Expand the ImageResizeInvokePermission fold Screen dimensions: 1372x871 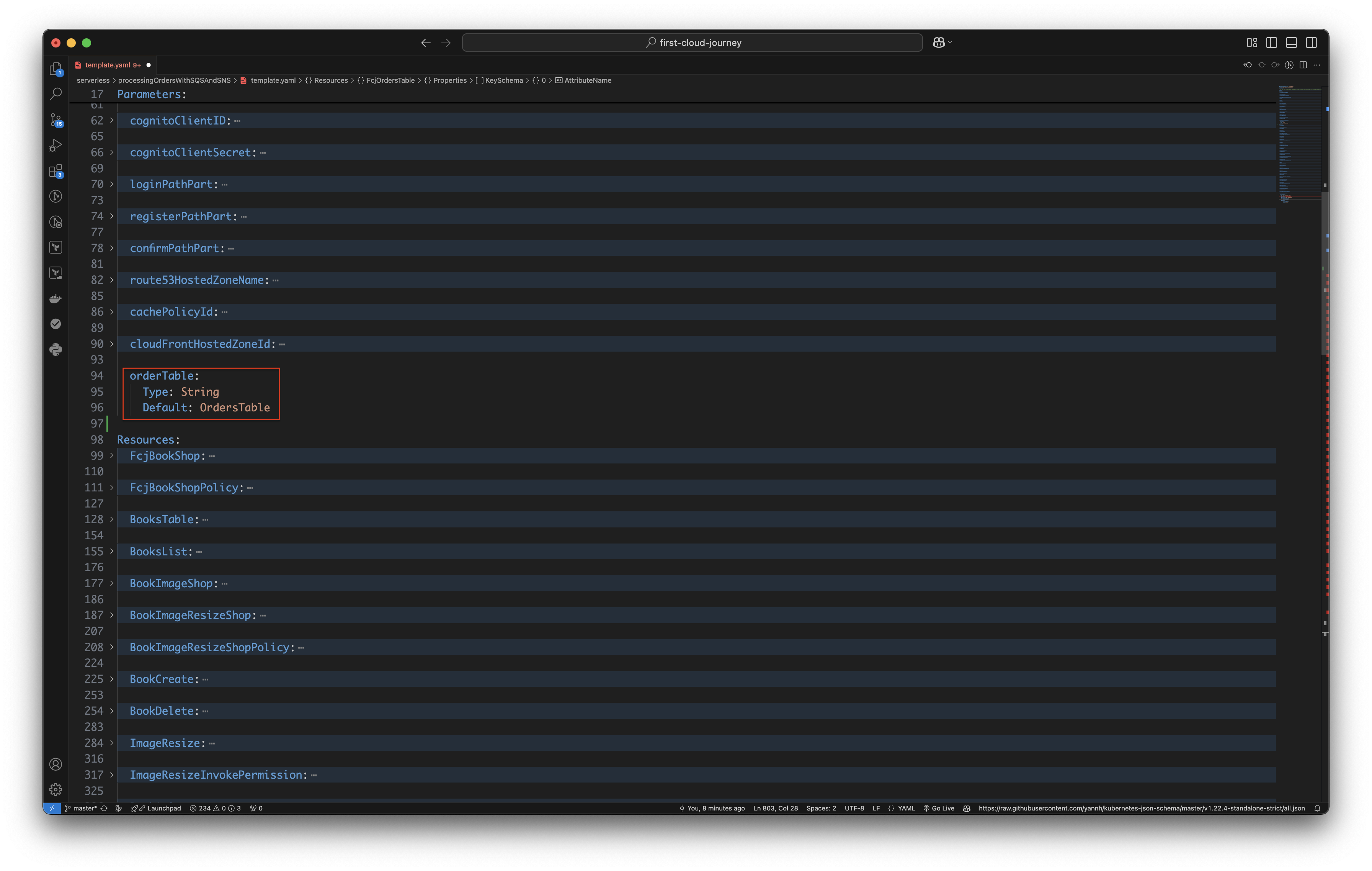(x=112, y=774)
